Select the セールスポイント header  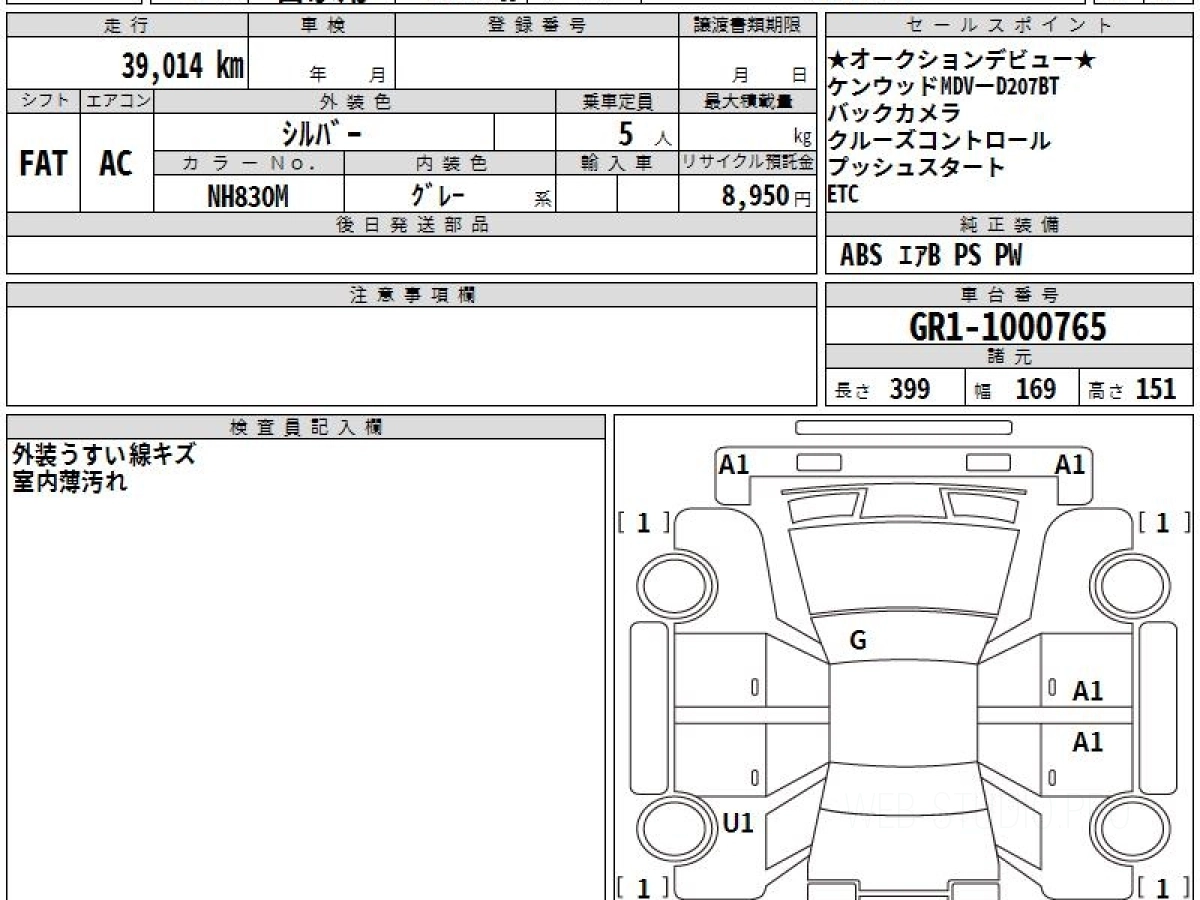[x=1010, y=26]
